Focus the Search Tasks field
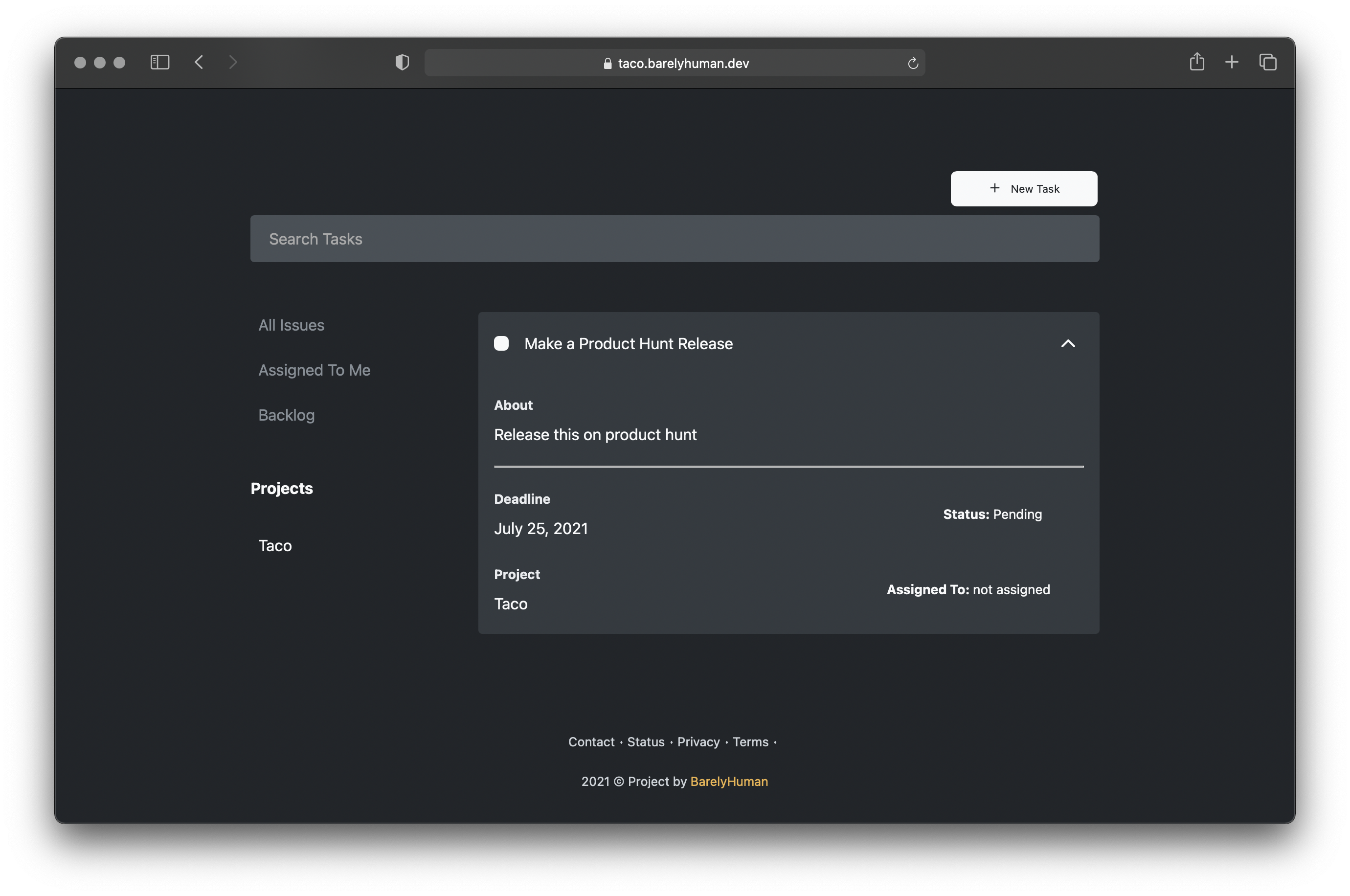This screenshot has width=1350, height=896. (674, 239)
